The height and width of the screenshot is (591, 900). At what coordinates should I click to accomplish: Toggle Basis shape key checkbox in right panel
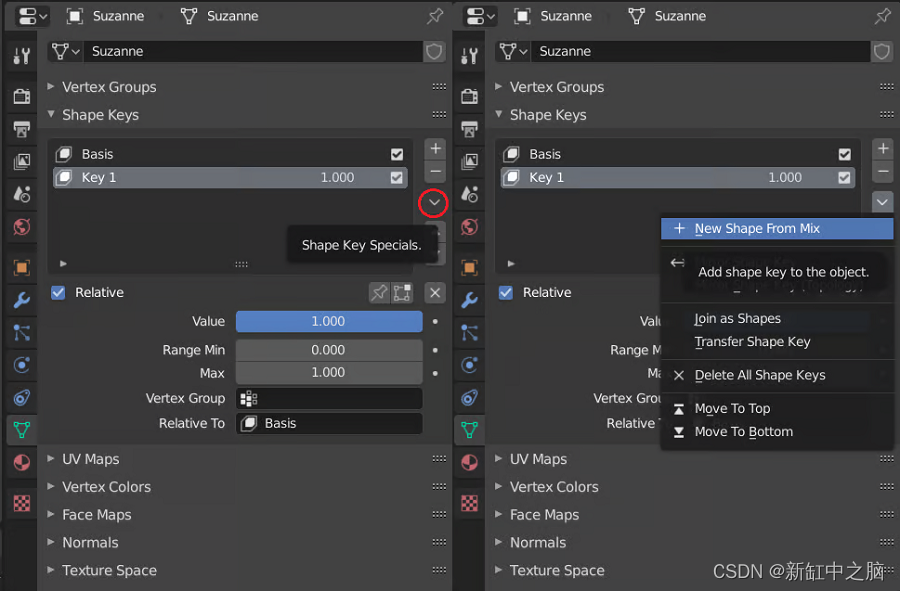click(x=844, y=154)
